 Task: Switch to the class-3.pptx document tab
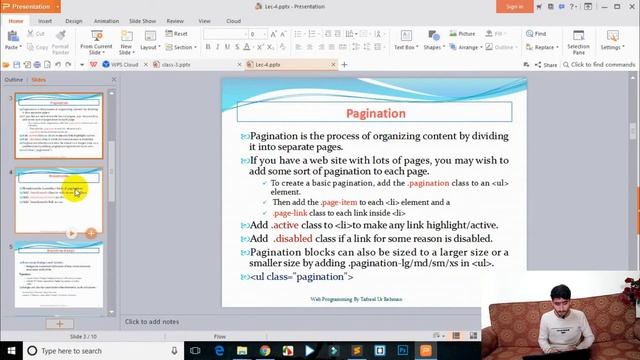coord(176,64)
